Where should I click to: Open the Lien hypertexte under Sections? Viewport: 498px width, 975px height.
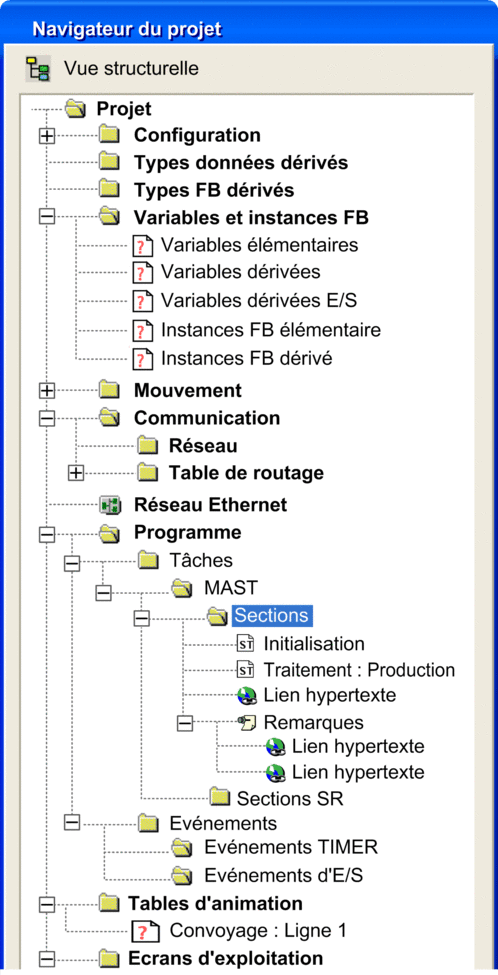(x=330, y=695)
